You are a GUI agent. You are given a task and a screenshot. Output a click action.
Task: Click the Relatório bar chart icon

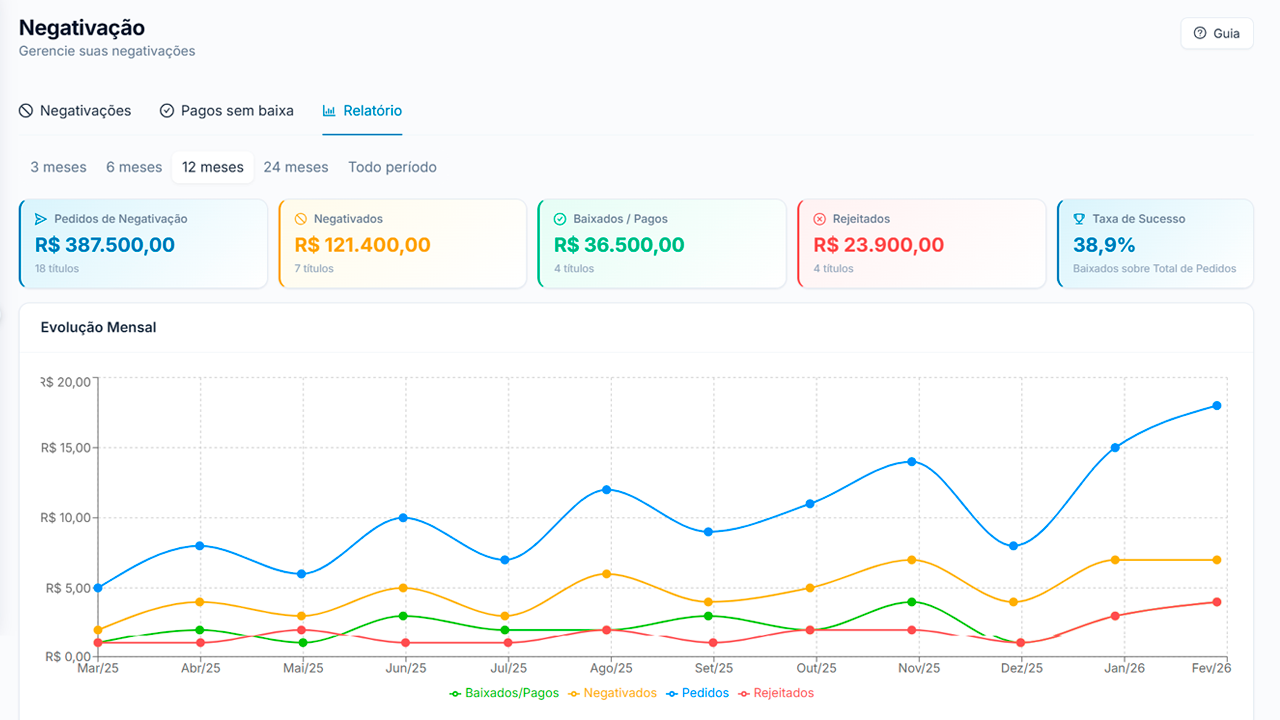pyautogui.click(x=329, y=111)
